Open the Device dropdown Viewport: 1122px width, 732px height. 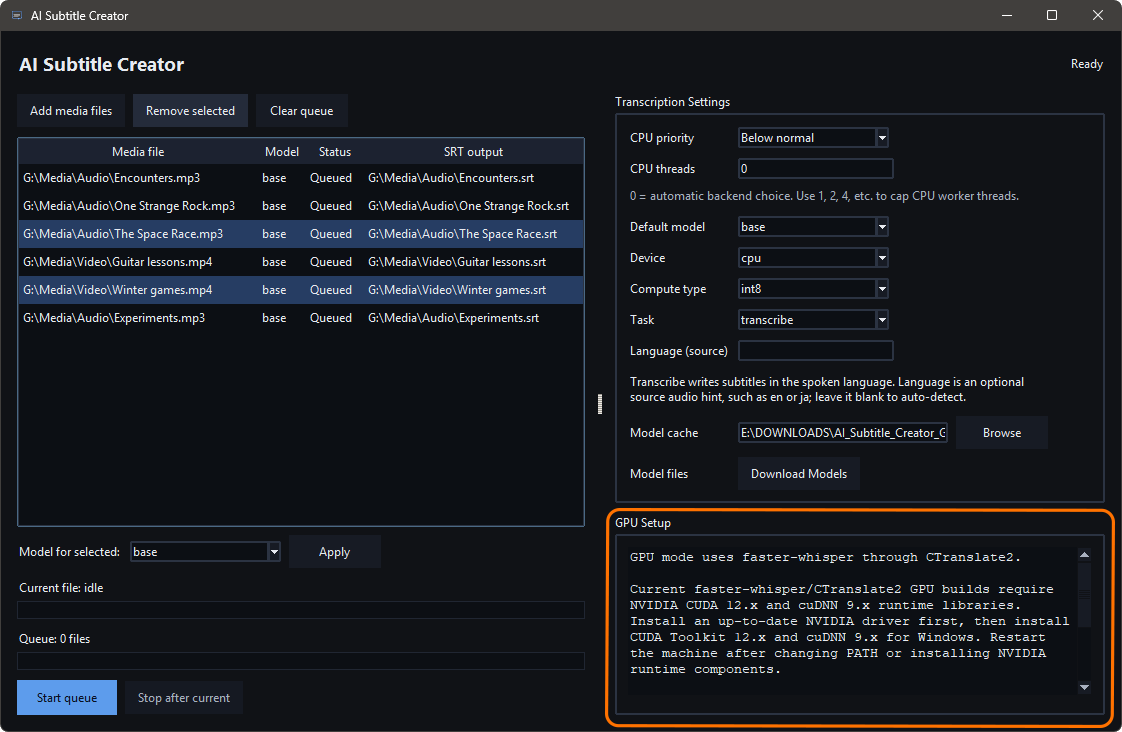(x=882, y=258)
